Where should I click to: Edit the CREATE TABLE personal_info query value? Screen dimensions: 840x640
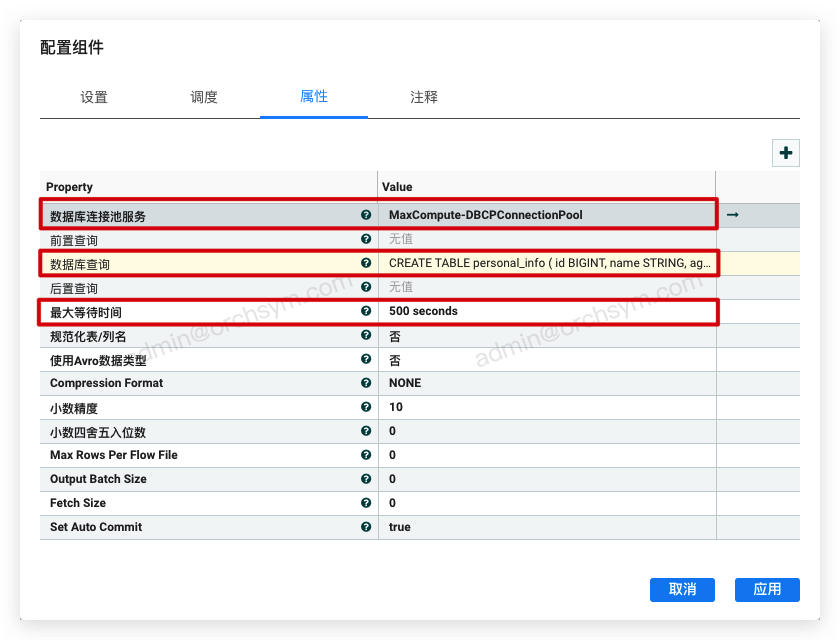tap(548, 263)
